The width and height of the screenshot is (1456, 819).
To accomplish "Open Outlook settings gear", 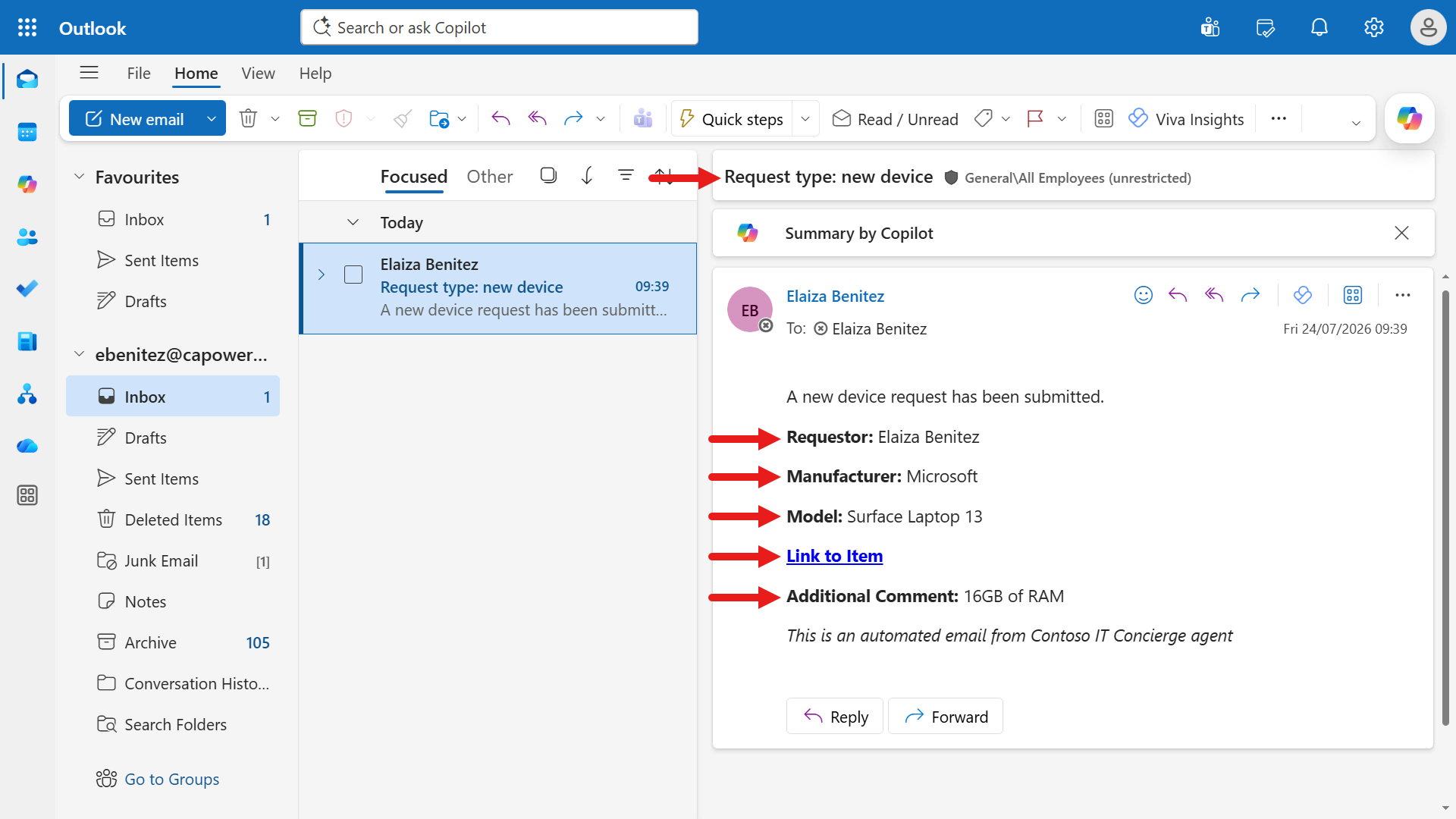I will 1374,28.
